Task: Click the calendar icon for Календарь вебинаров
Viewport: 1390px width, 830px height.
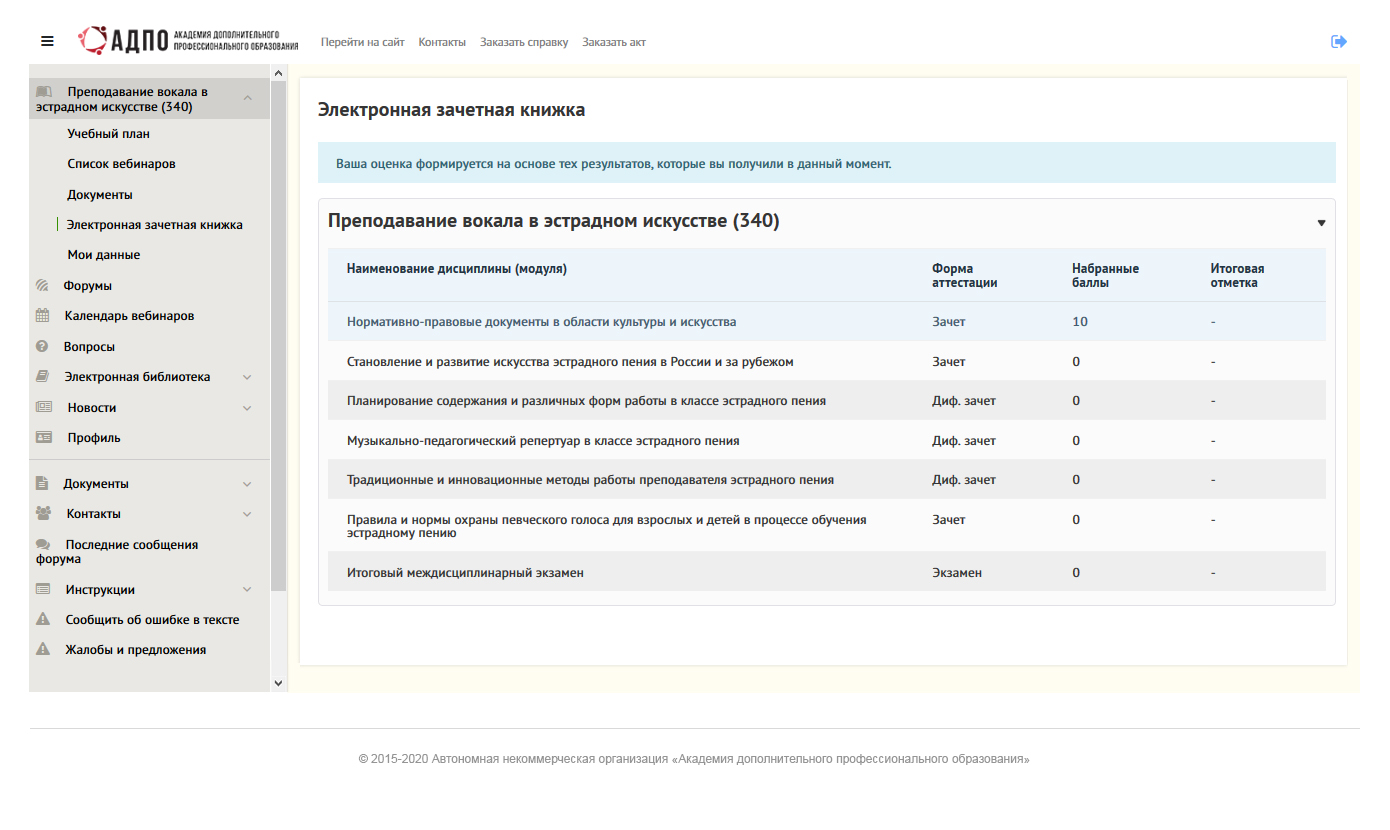Action: [x=42, y=316]
